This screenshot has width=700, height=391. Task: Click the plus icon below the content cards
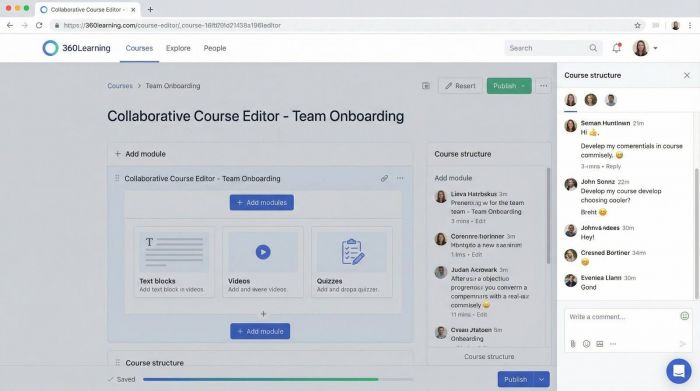point(263,314)
